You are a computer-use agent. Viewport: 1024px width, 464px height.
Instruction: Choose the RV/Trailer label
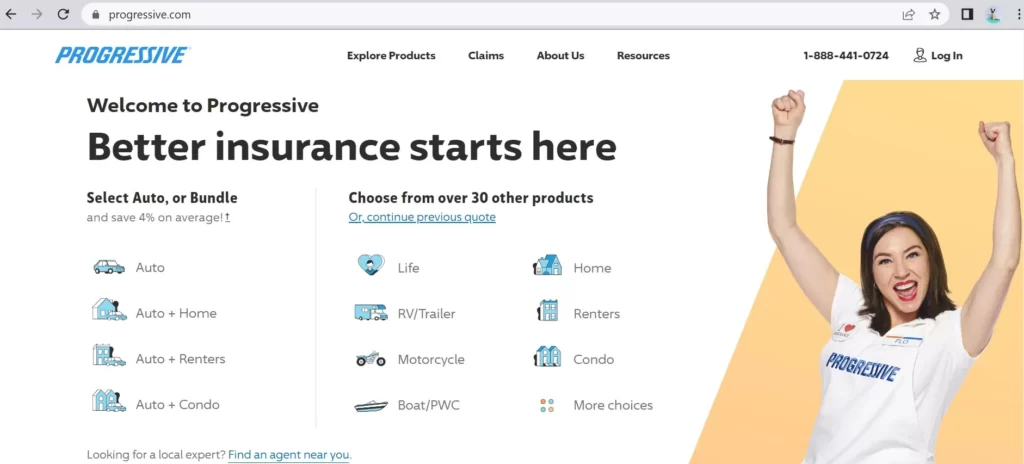[426, 314]
